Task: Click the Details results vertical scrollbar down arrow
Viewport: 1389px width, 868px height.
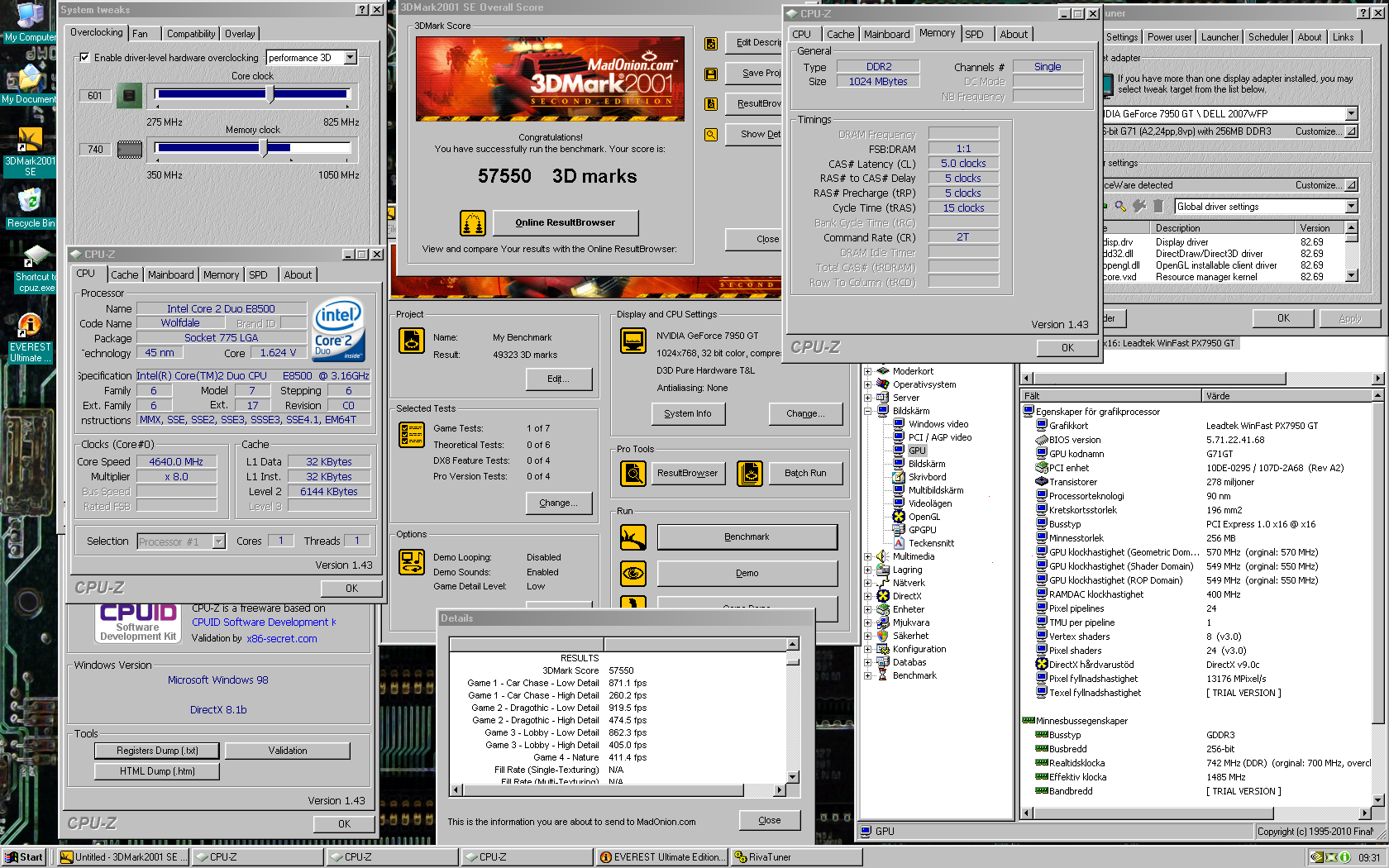Action: click(x=793, y=777)
